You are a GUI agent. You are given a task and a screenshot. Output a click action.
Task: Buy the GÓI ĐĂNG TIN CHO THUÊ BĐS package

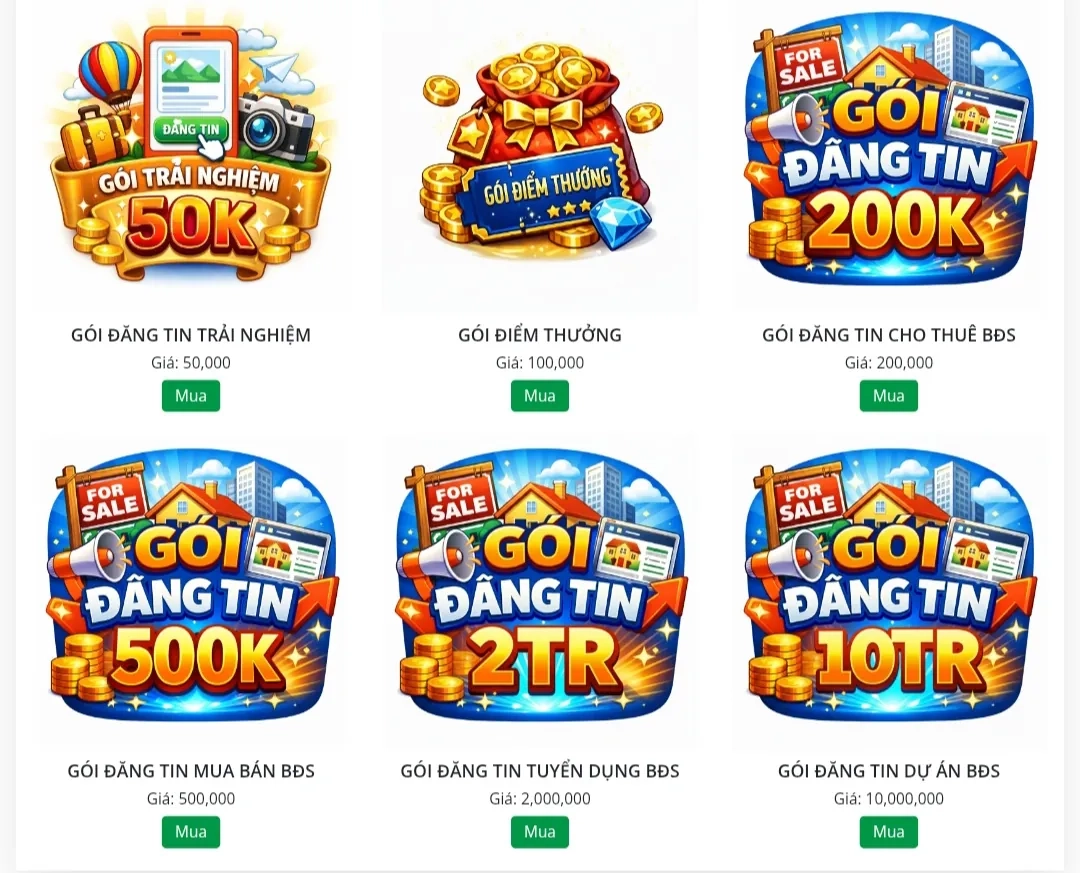tap(889, 396)
